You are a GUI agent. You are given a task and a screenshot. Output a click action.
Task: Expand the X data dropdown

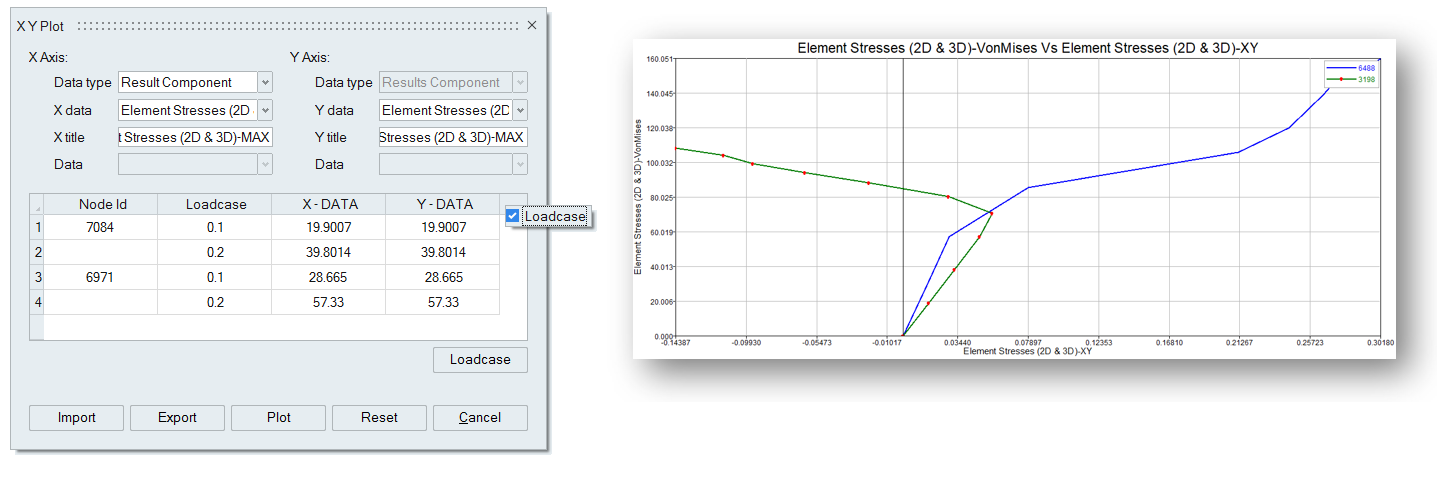click(265, 111)
